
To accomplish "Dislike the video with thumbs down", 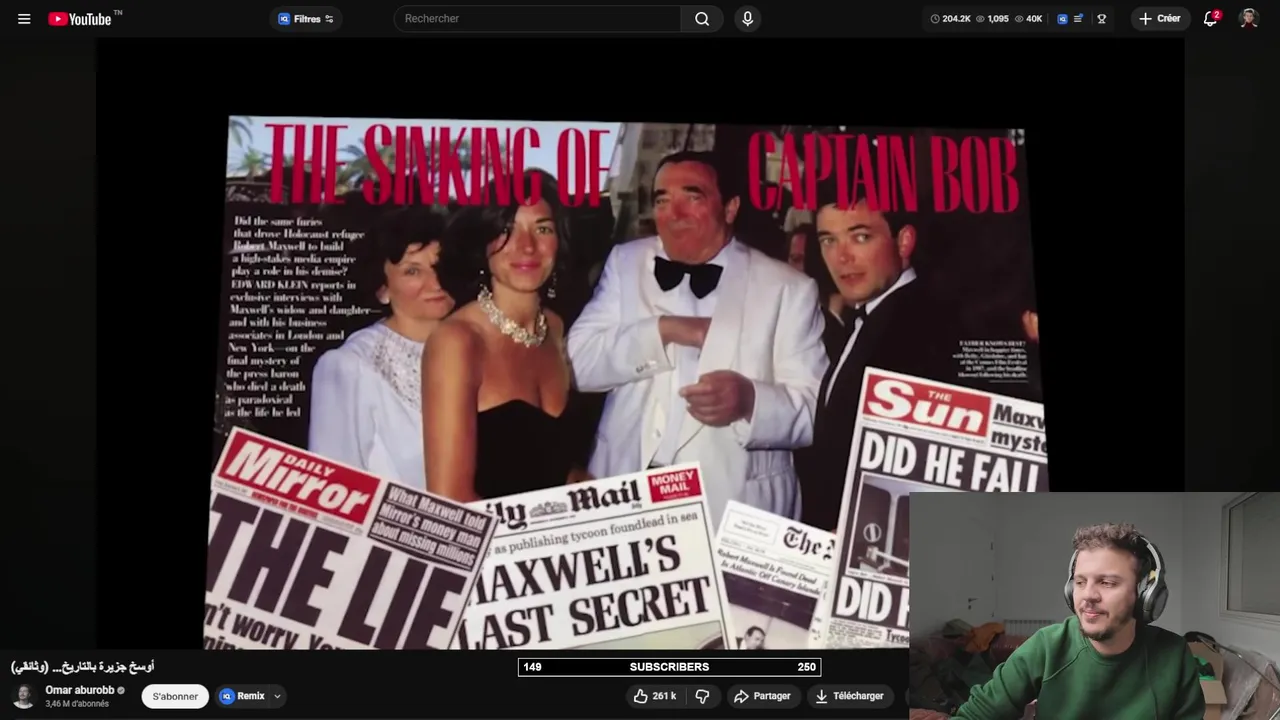I will pyautogui.click(x=703, y=696).
